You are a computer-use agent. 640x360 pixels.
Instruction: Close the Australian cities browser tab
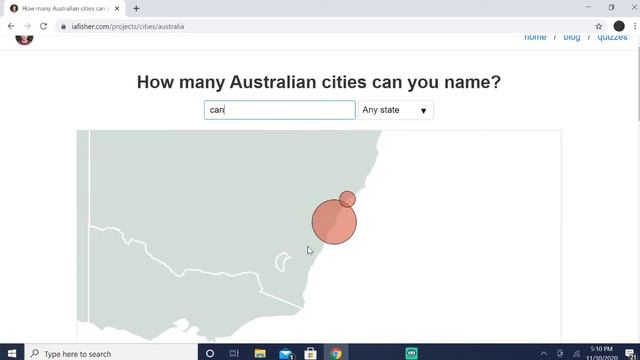coord(117,8)
